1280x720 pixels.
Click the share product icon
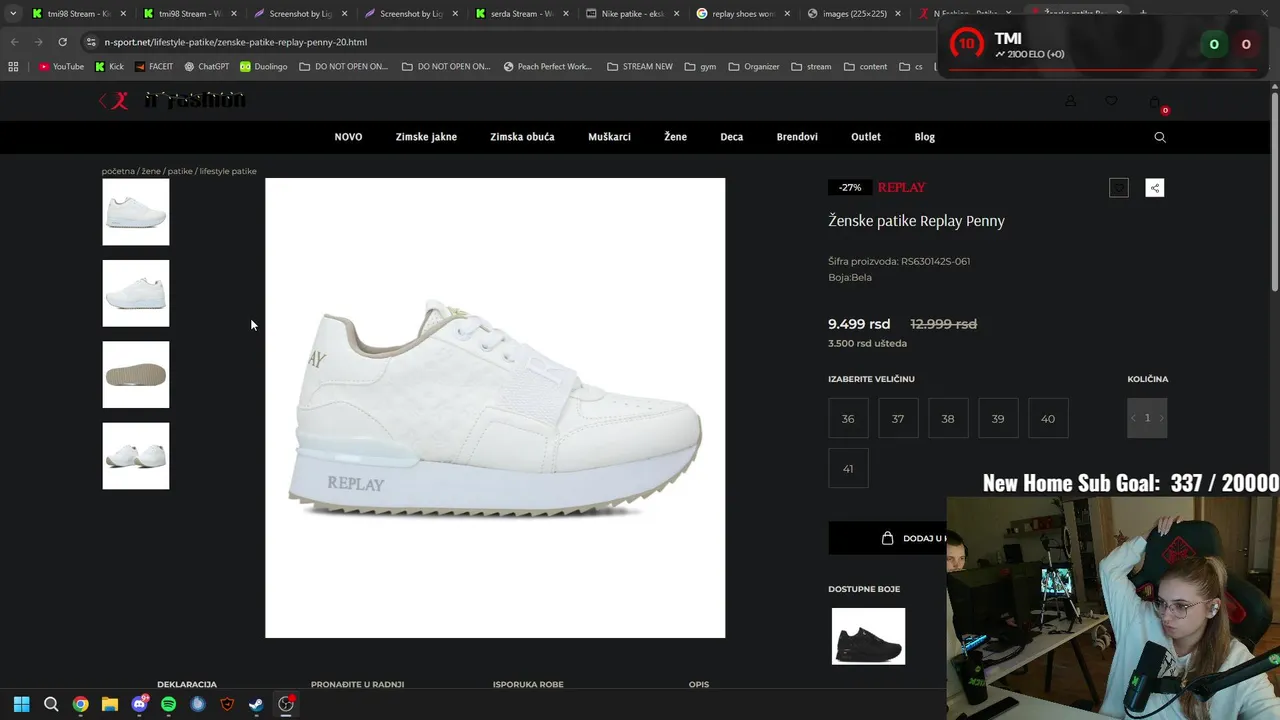pos(1155,188)
